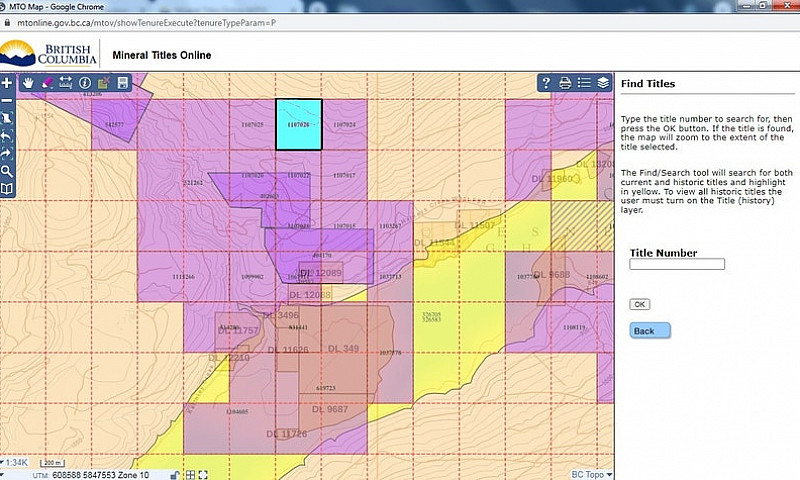Viewport: 800px width, 480px height.
Task: Zoom to full BC province extent
Action: [x=7, y=118]
